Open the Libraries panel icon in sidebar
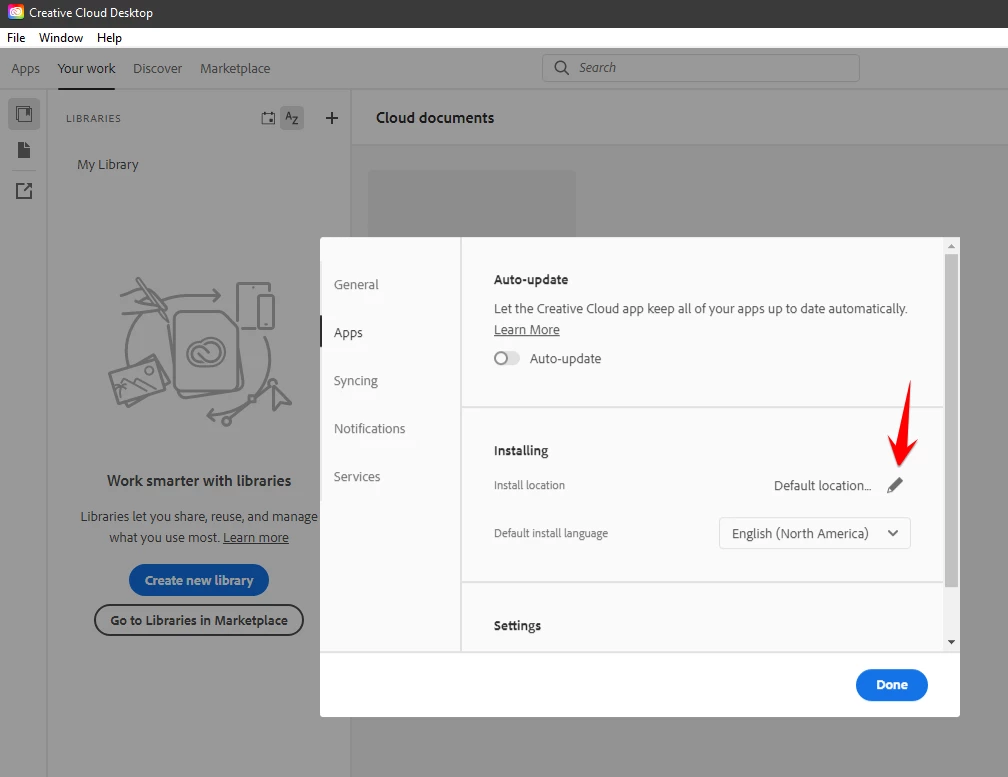The height and width of the screenshot is (777, 1008). click(x=24, y=114)
